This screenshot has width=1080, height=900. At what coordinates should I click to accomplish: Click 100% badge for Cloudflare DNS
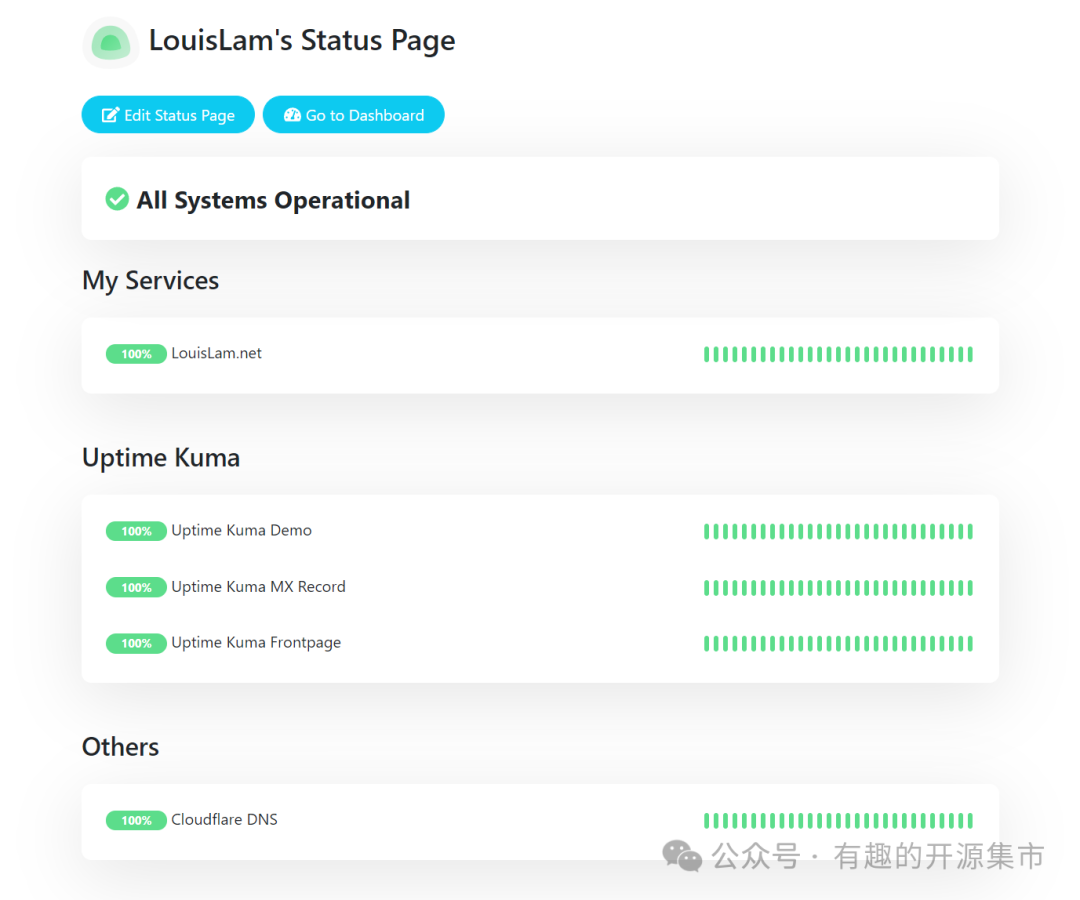pyautogui.click(x=136, y=820)
